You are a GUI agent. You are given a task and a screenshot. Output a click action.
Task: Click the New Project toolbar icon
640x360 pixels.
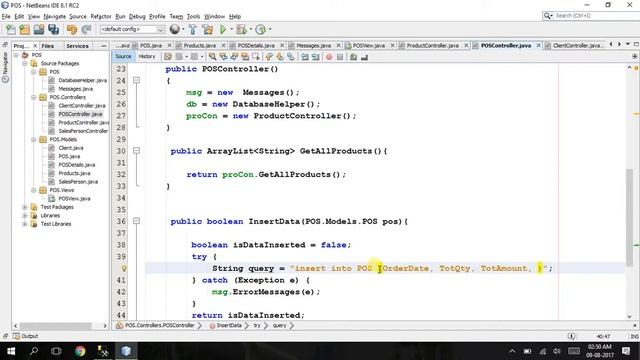[x=24, y=29]
